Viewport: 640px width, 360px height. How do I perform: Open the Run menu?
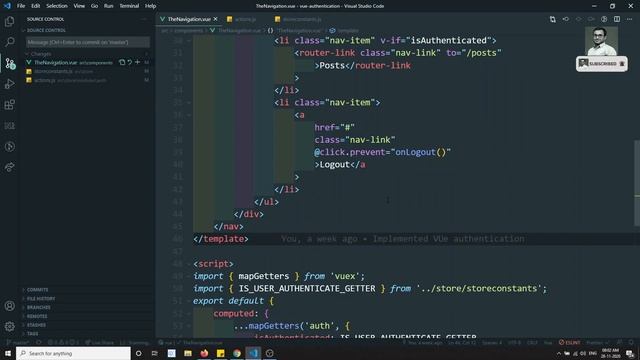pyautogui.click(x=108, y=6)
